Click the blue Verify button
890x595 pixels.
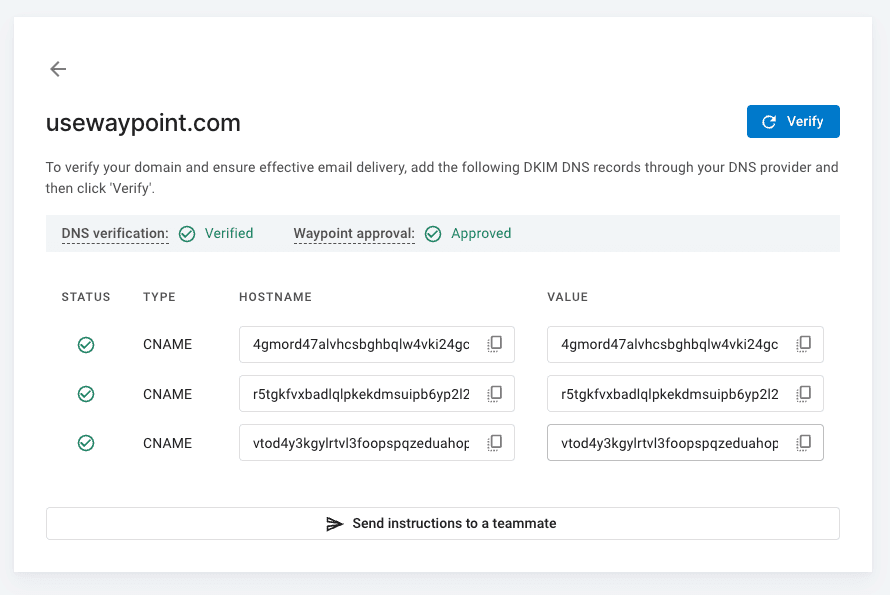tap(793, 121)
